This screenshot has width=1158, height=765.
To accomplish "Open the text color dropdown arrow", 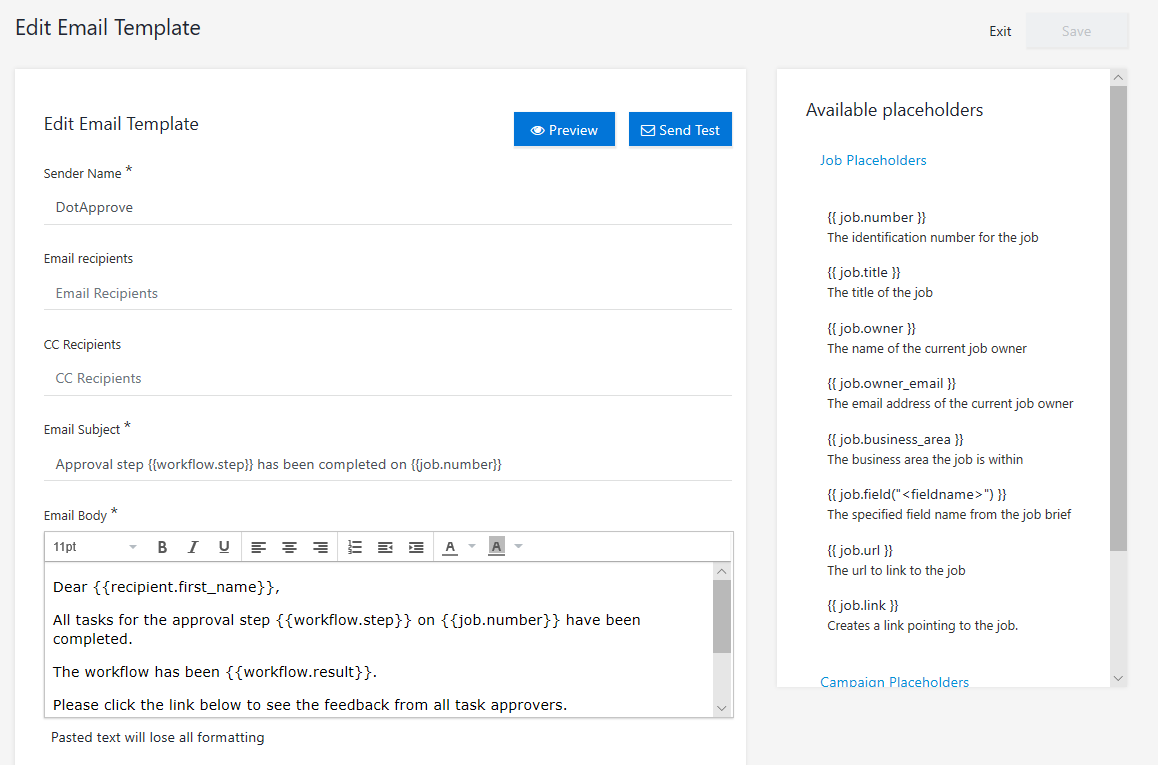I will coord(472,546).
